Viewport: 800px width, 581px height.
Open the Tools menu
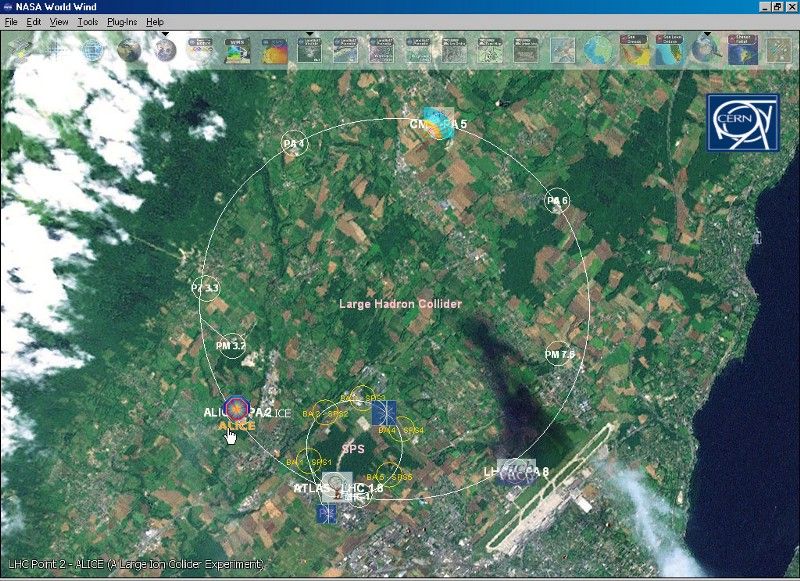pos(88,22)
